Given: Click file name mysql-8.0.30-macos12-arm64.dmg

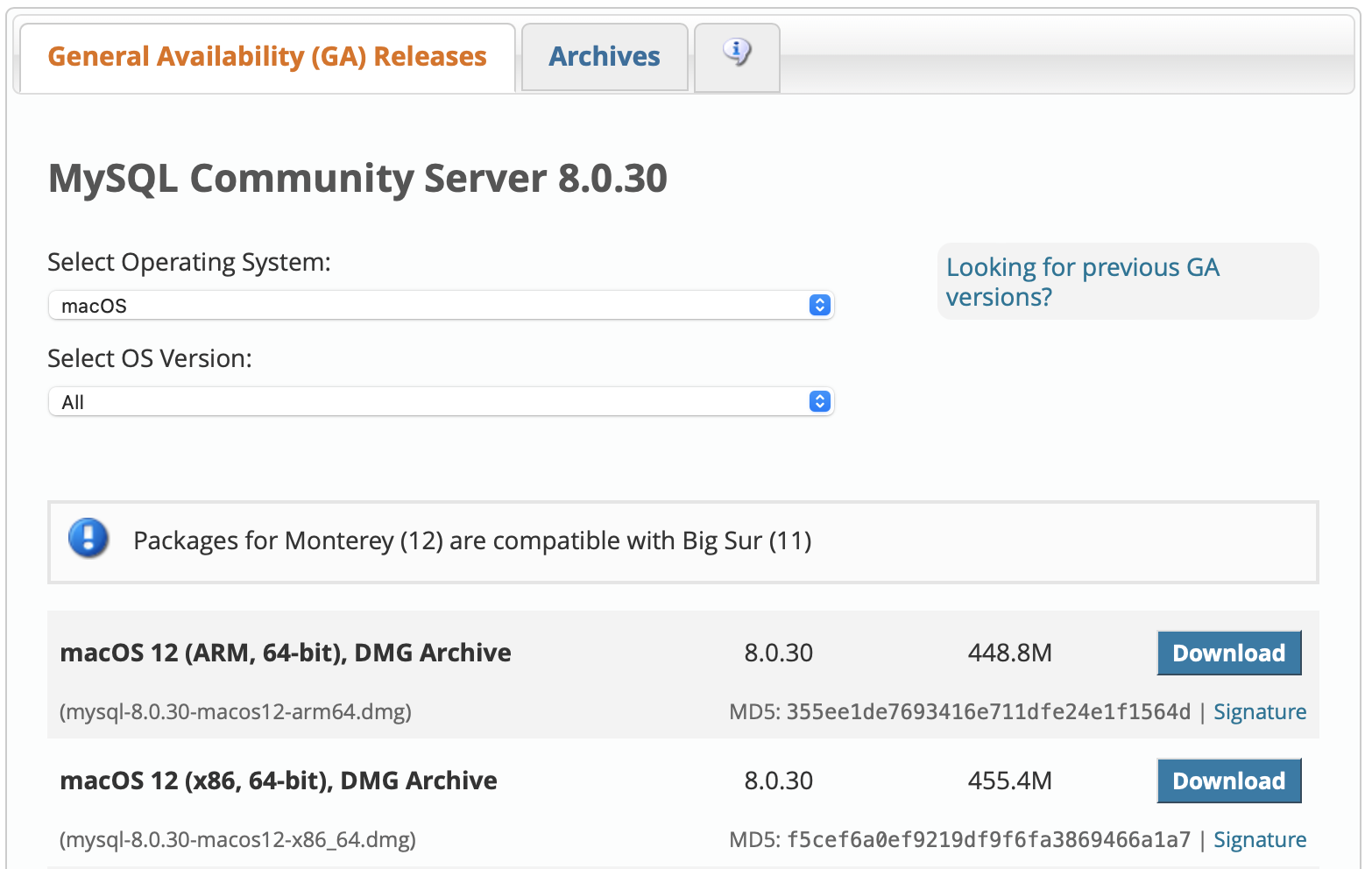Looking at the screenshot, I should point(236,711).
